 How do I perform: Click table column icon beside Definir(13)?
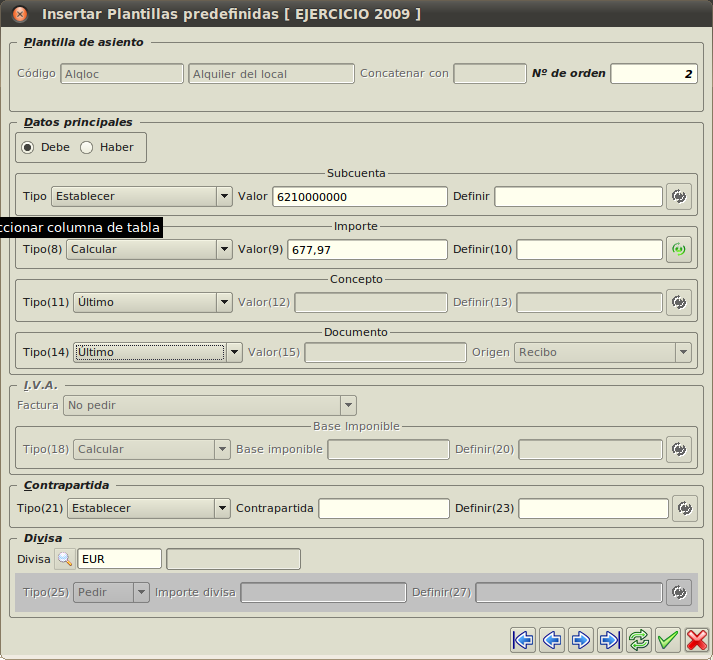[679, 302]
